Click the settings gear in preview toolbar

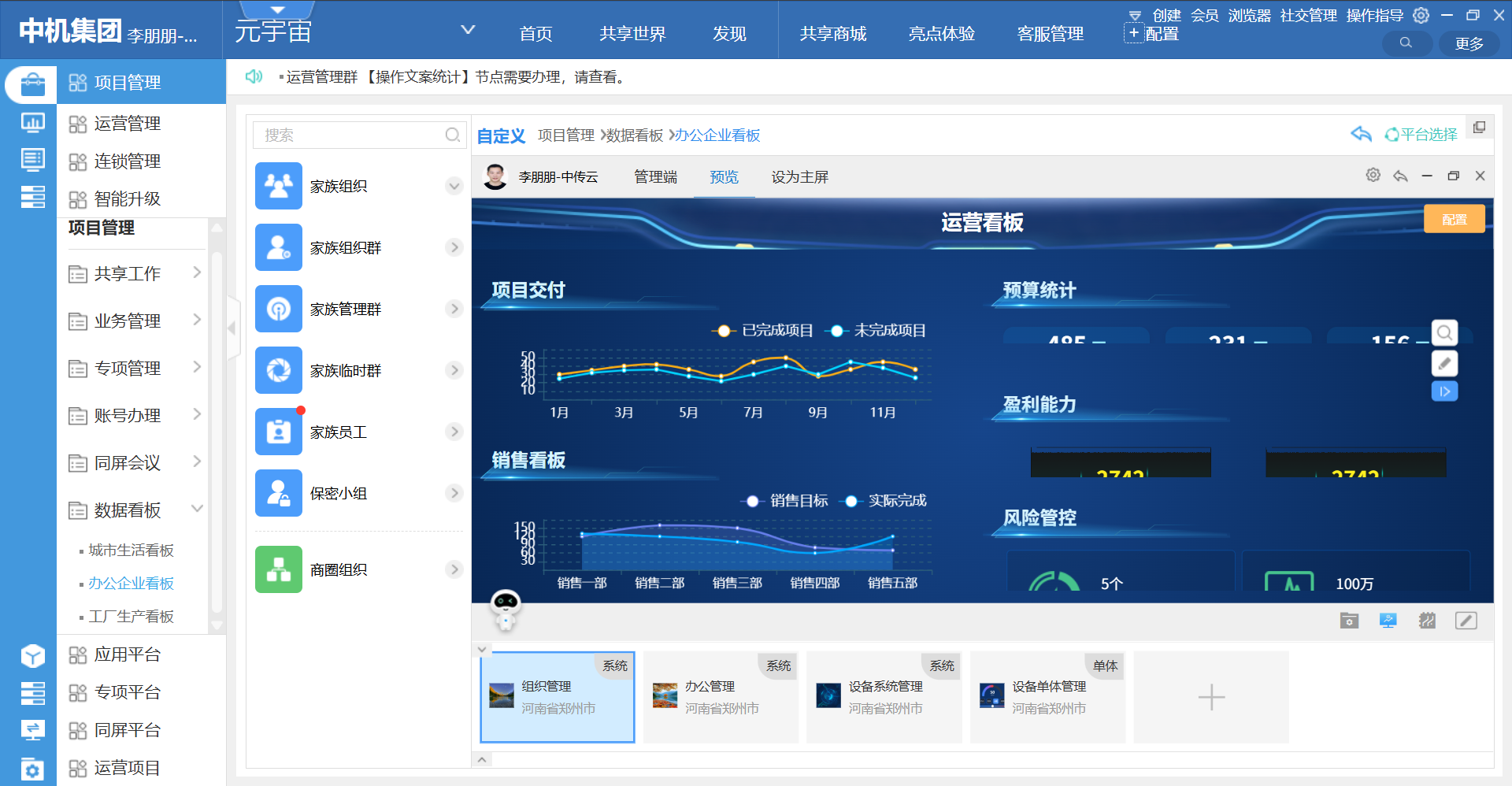click(1373, 176)
